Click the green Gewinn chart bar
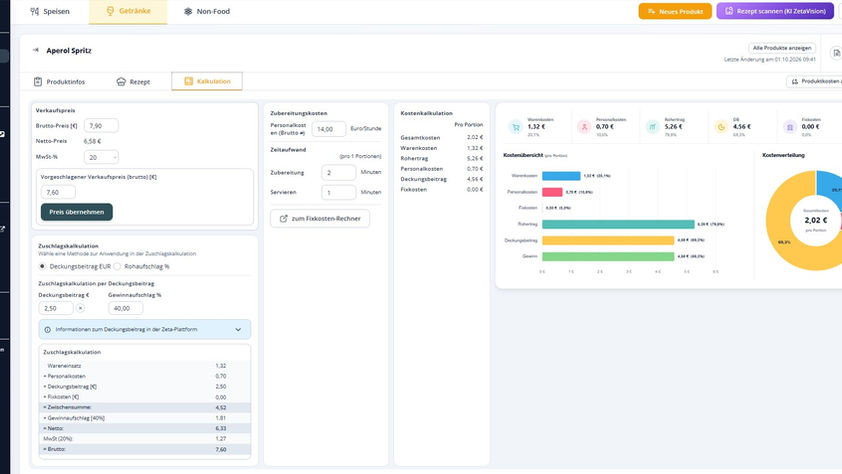 click(x=608, y=256)
